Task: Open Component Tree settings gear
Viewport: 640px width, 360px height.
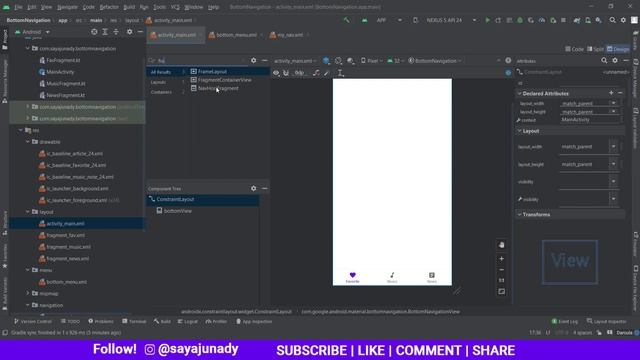Action: point(253,188)
